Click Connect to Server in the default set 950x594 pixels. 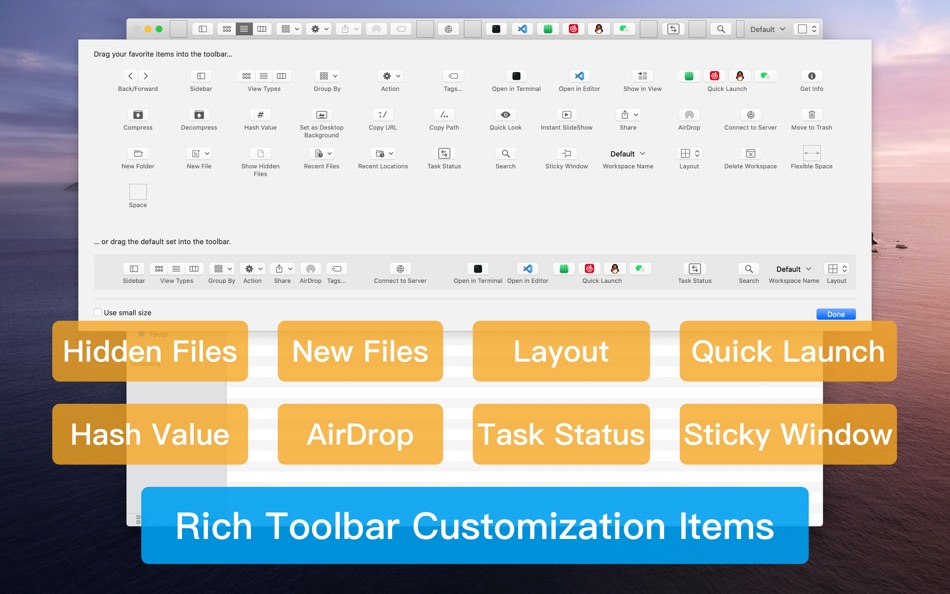[400, 269]
